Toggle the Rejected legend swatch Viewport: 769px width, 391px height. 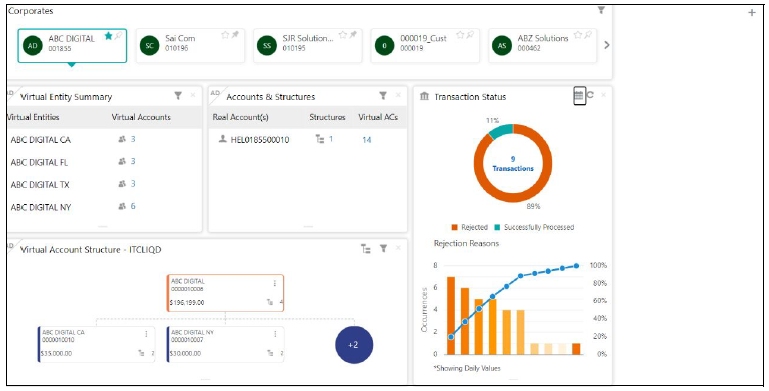[454, 227]
